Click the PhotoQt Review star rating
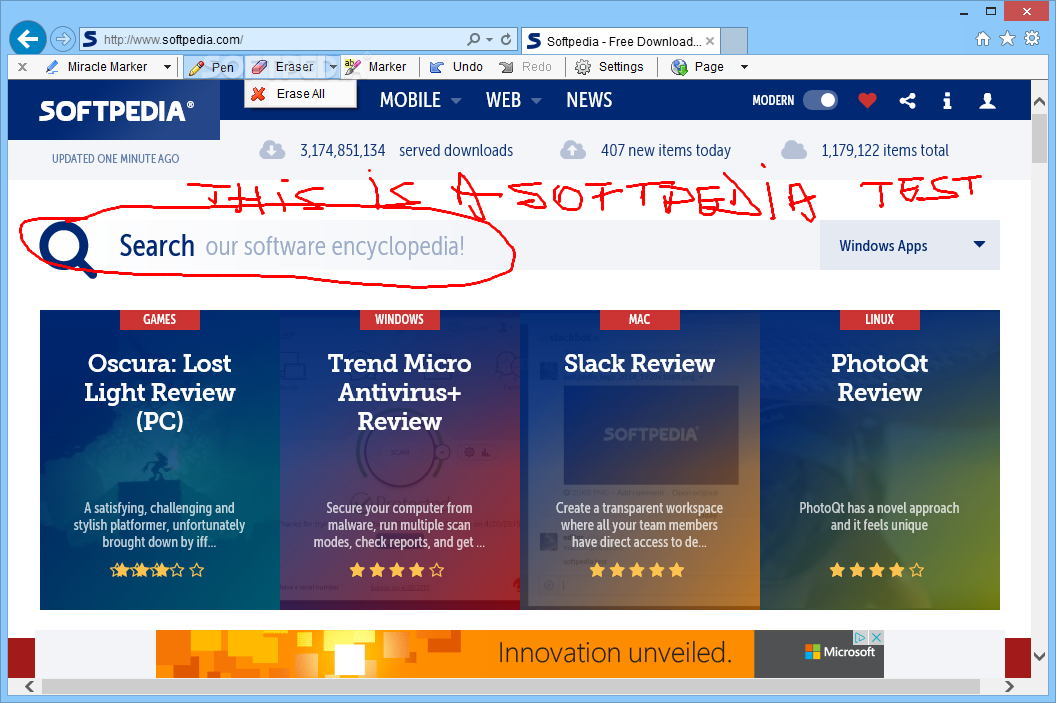 tap(876, 570)
